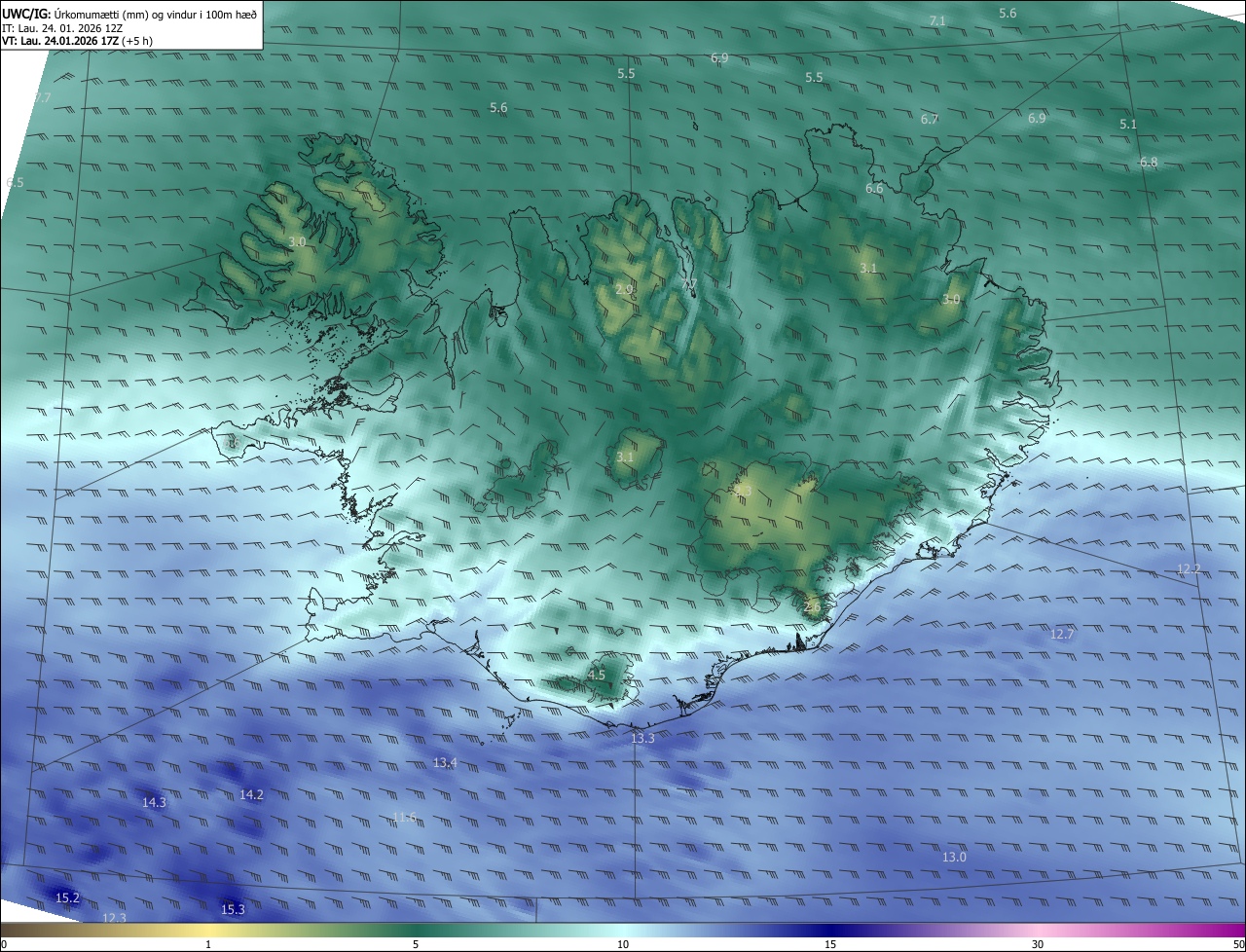Image resolution: width=1246 pixels, height=952 pixels.
Task: Click the color scale tick label 10
Action: [x=623, y=945]
